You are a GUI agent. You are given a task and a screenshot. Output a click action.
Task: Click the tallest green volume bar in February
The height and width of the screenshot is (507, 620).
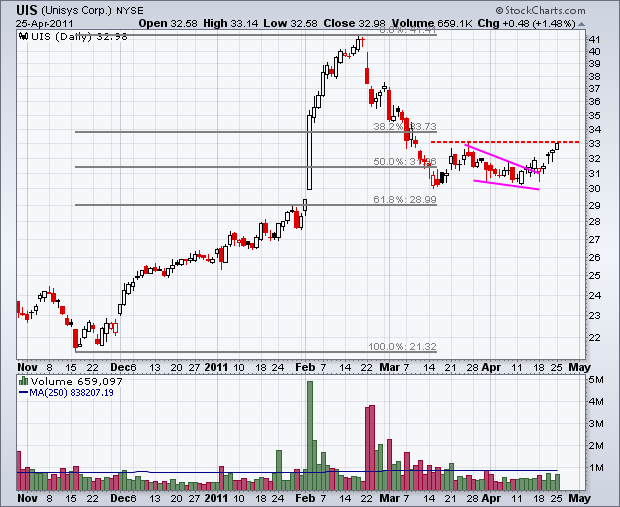pos(310,436)
